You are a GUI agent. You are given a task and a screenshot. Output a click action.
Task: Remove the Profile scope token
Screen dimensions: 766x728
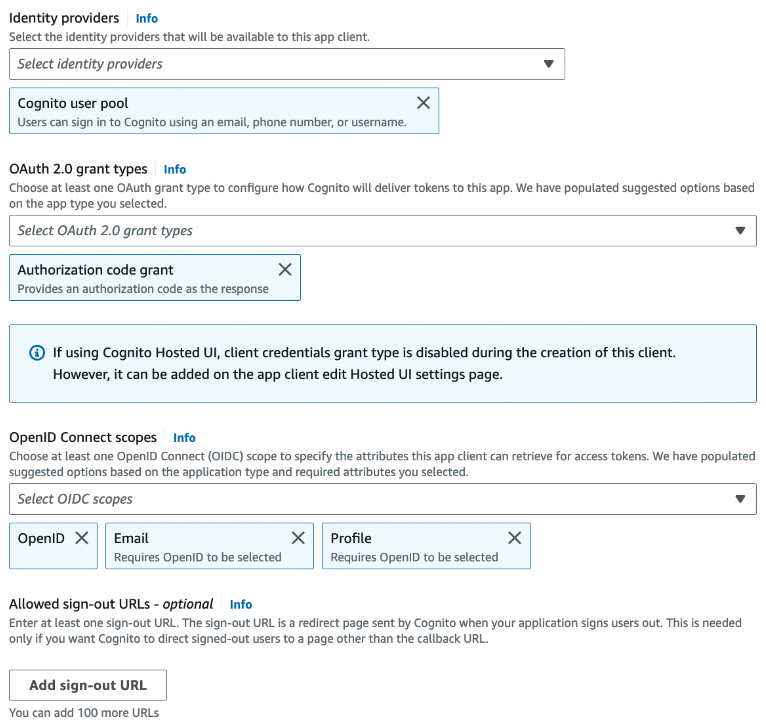514,538
